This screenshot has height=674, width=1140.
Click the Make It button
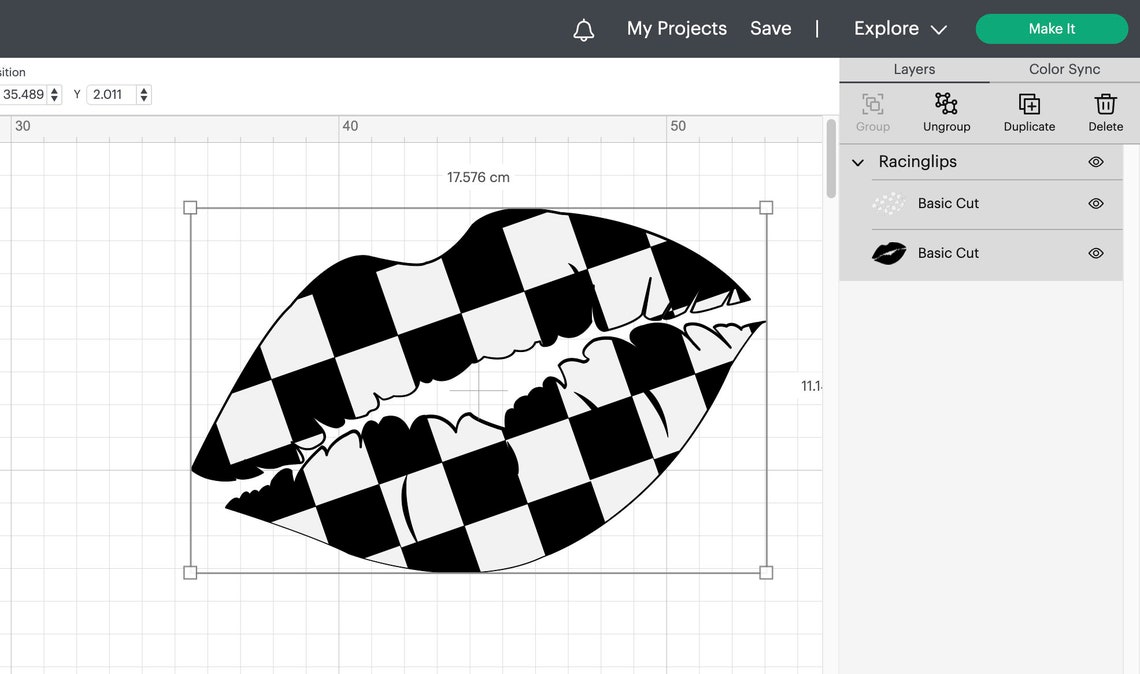1052,28
